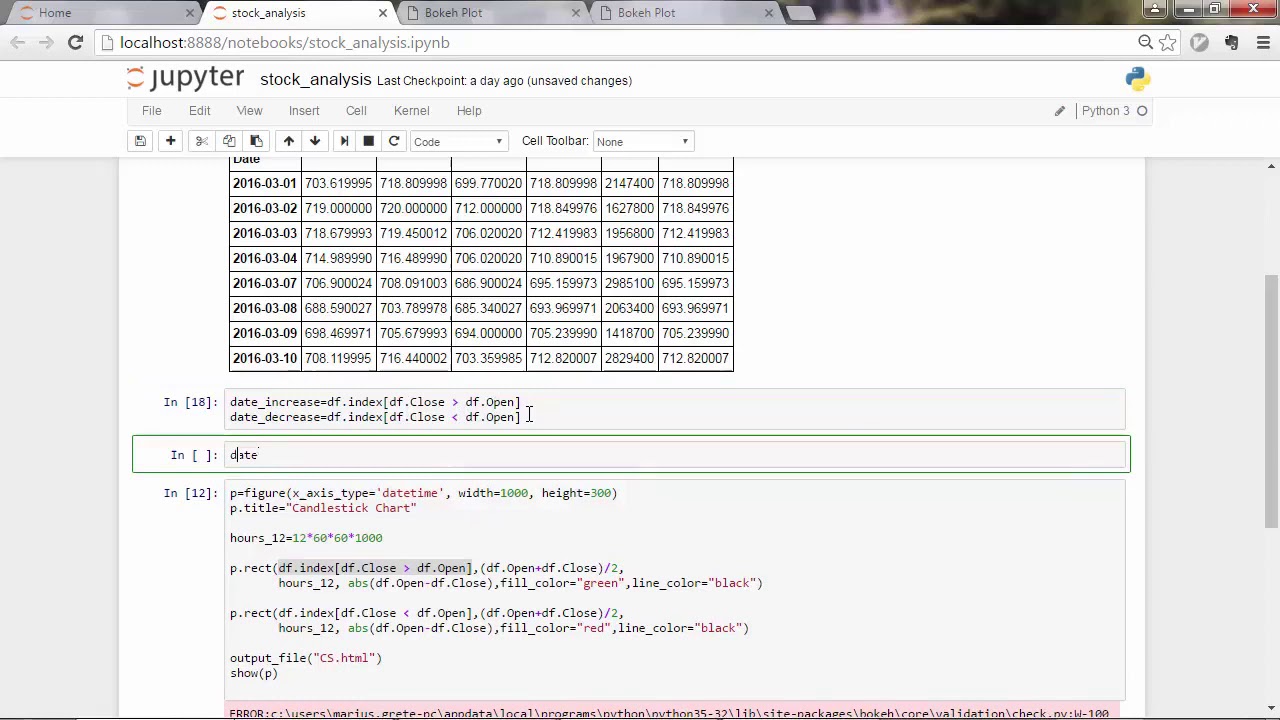Bookmark this page with the star icon
The image size is (1280, 720).
pyautogui.click(x=1167, y=42)
